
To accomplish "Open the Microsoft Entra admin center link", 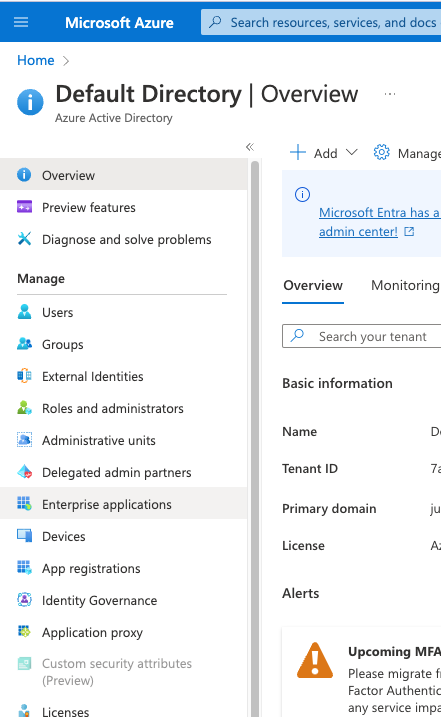I will (x=379, y=222).
